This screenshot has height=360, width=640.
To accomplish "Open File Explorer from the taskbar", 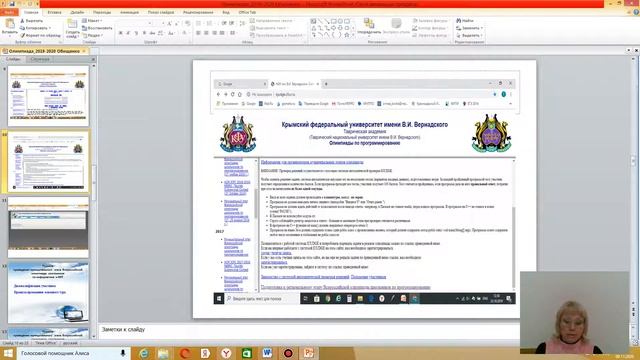I will (x=164, y=353).
